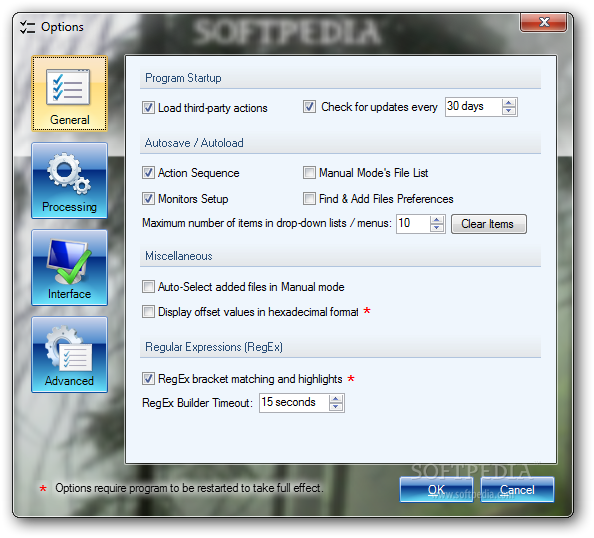
Task: Disable Load third-party actions checkbox
Action: pyautogui.click(x=148, y=108)
